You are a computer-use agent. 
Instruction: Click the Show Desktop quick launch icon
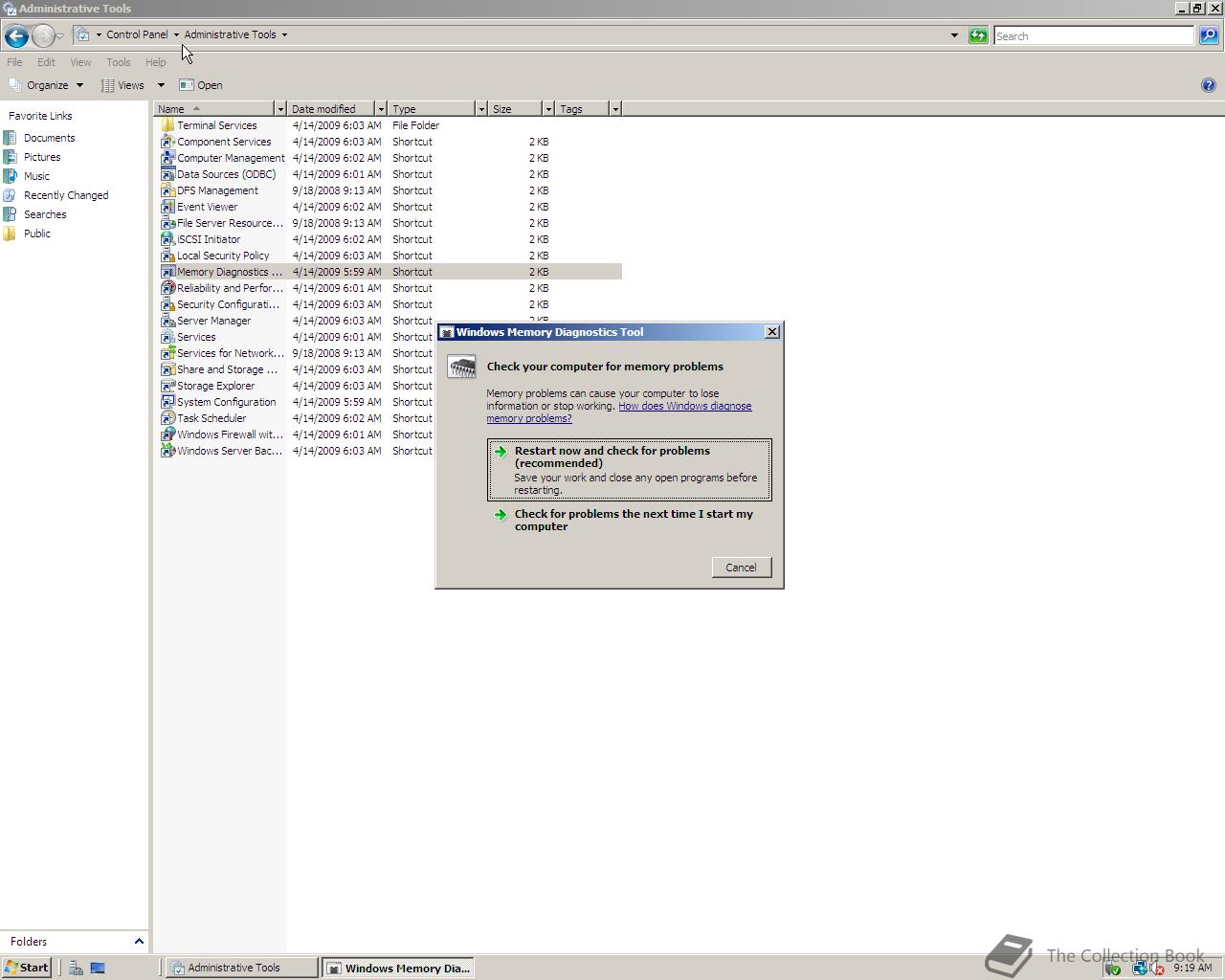[x=98, y=968]
